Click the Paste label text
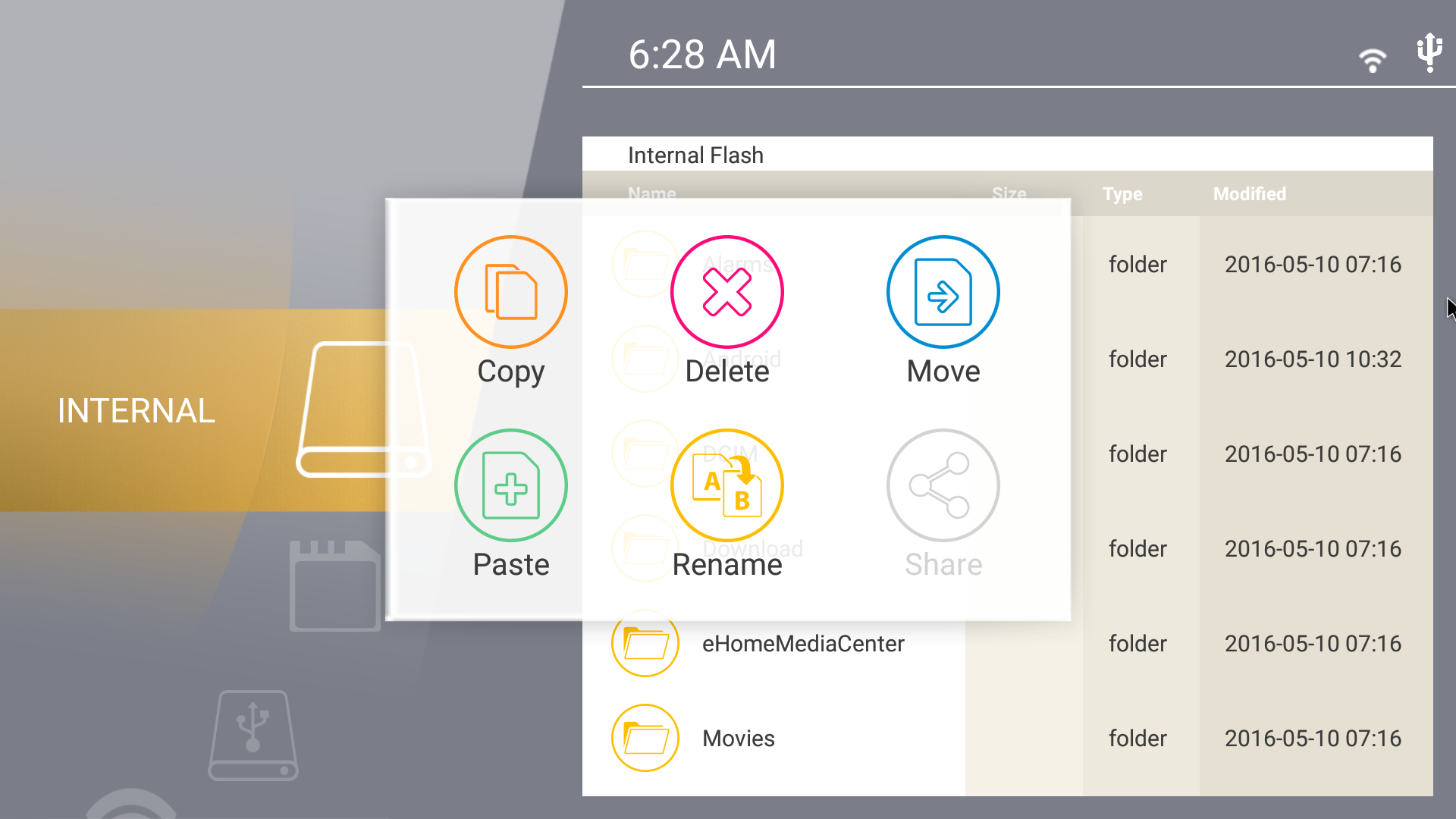This screenshot has height=819, width=1456. (x=511, y=564)
